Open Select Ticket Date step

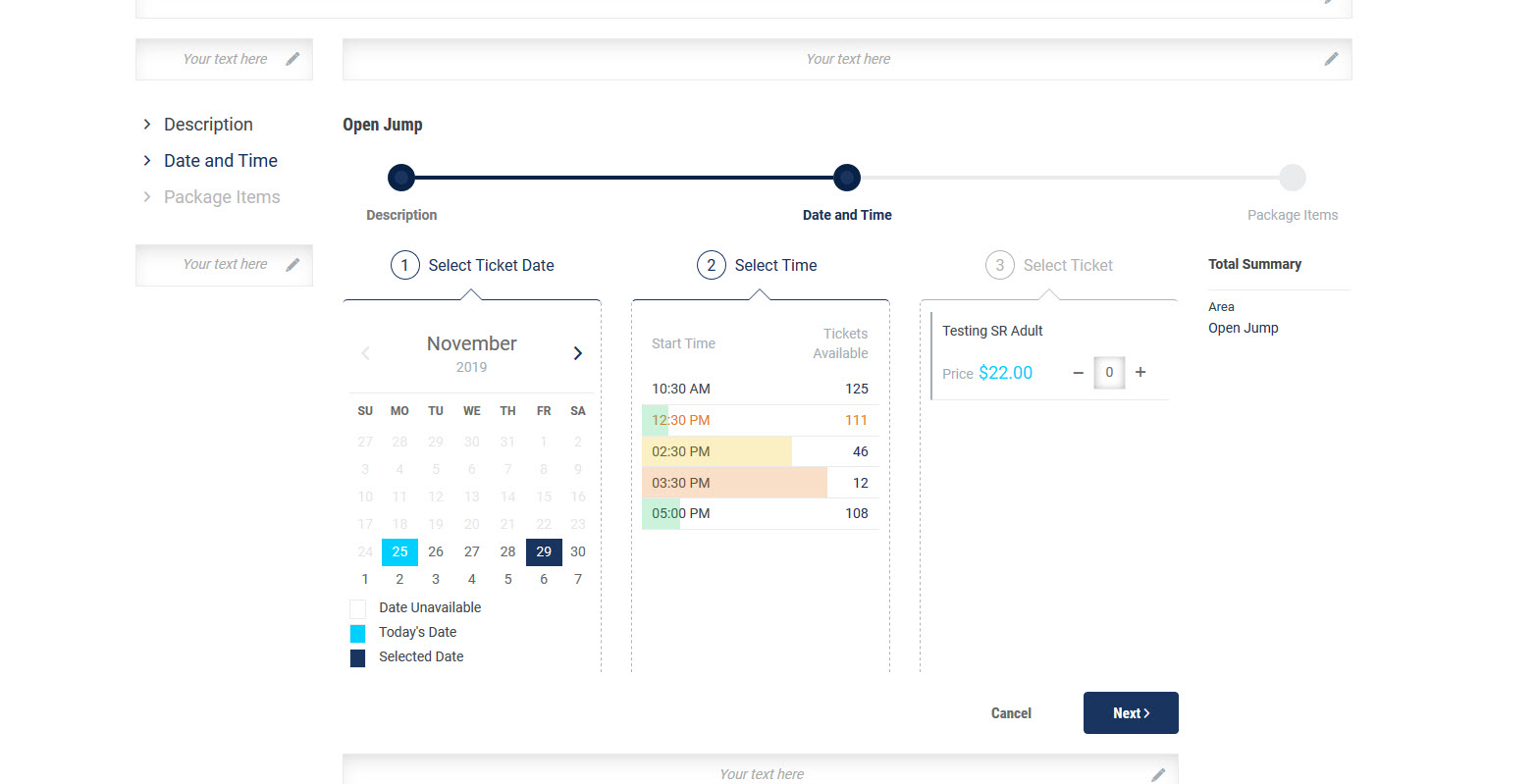[472, 265]
